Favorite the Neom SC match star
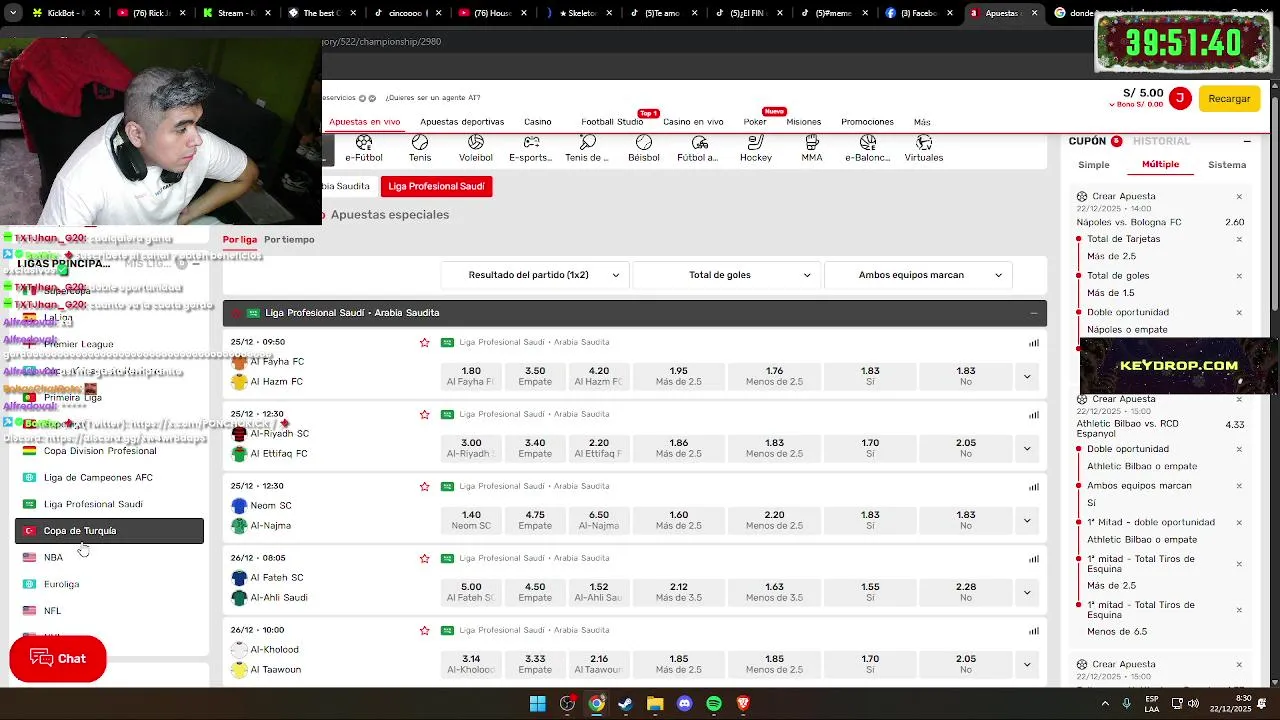The height and width of the screenshot is (720, 1280). pos(425,486)
